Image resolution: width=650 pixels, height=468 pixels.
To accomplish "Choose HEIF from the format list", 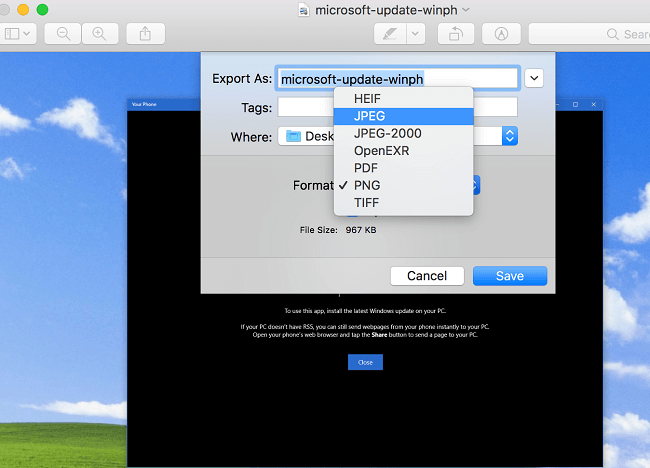I will click(x=403, y=99).
